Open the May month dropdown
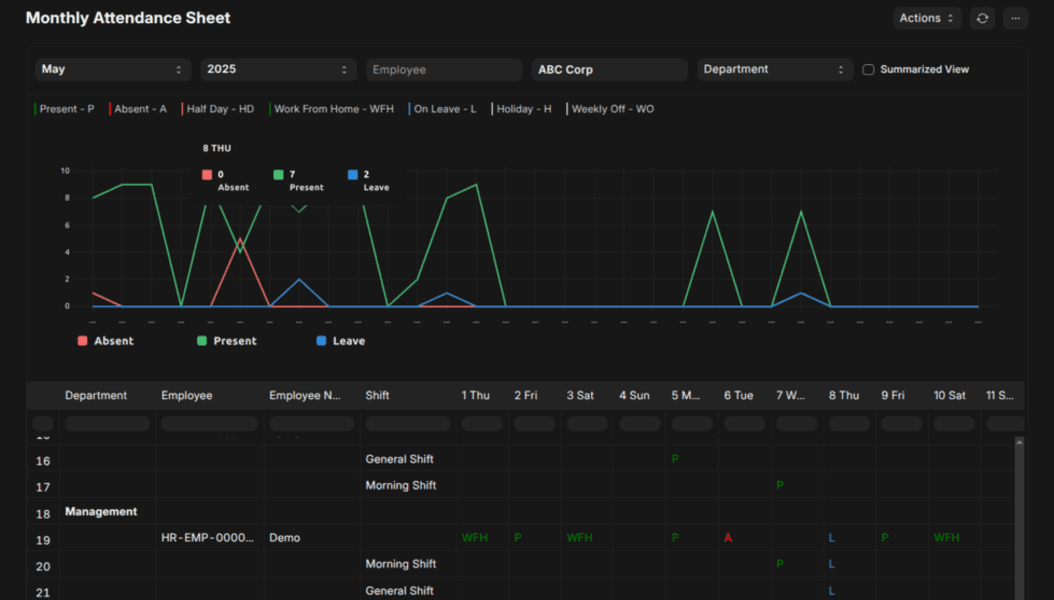Image resolution: width=1054 pixels, height=600 pixels. click(113, 70)
